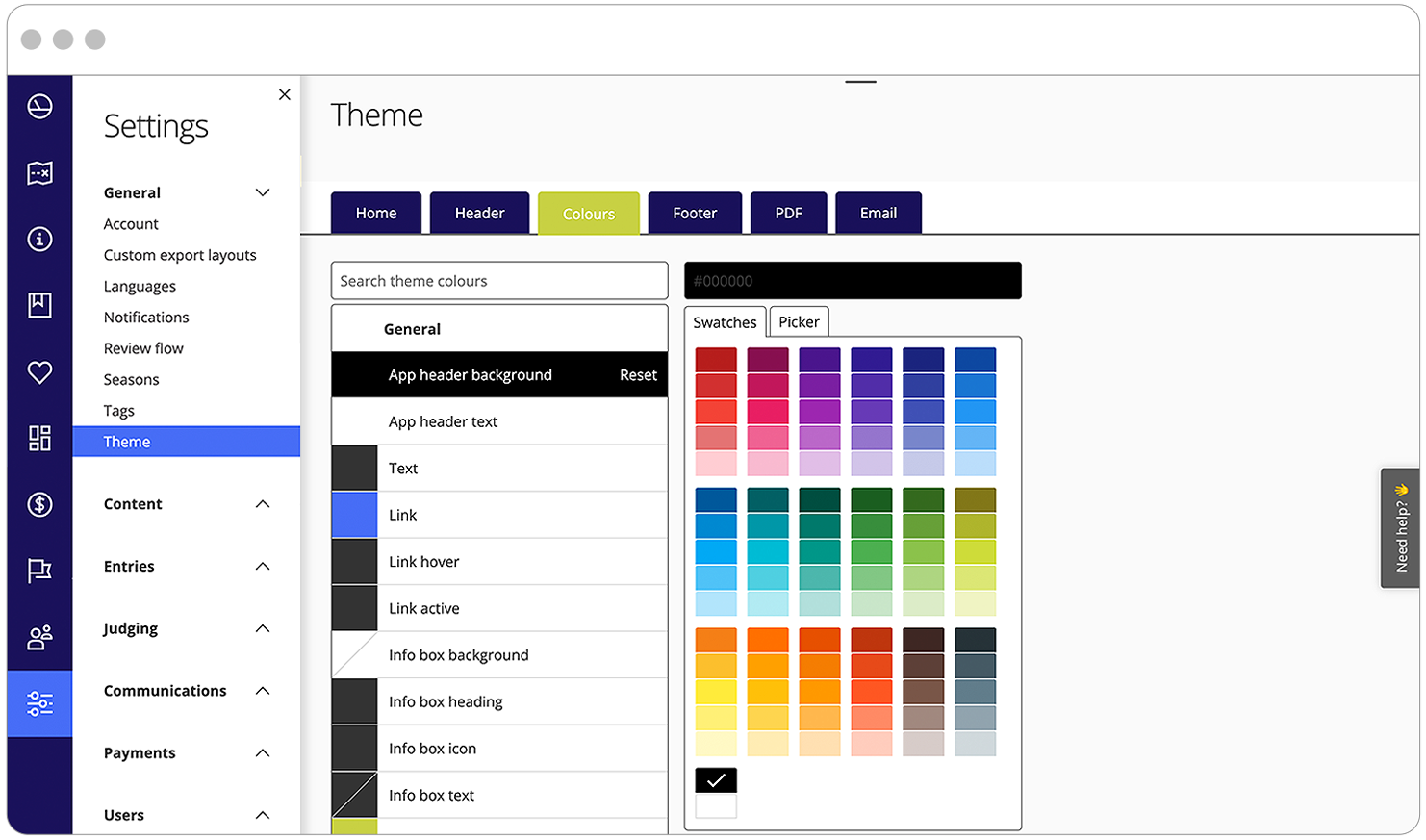Open the payments dollar icon in sidebar
This screenshot has height=840, width=1426.
(x=38, y=504)
